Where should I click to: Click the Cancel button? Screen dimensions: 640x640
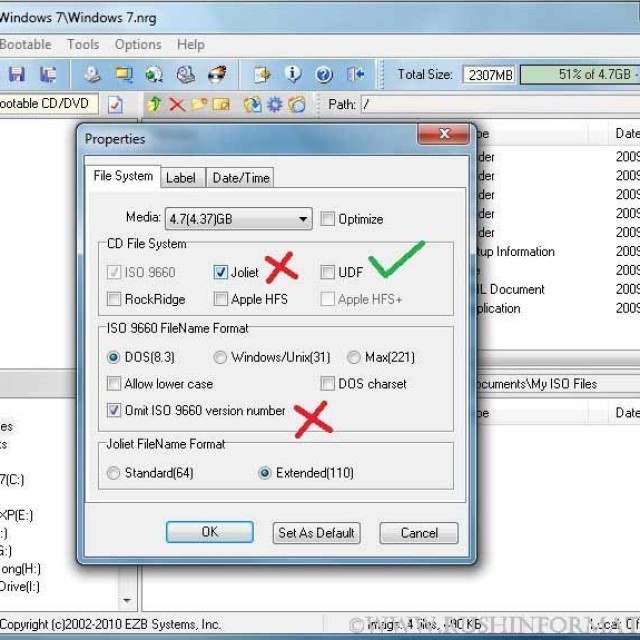pos(419,533)
